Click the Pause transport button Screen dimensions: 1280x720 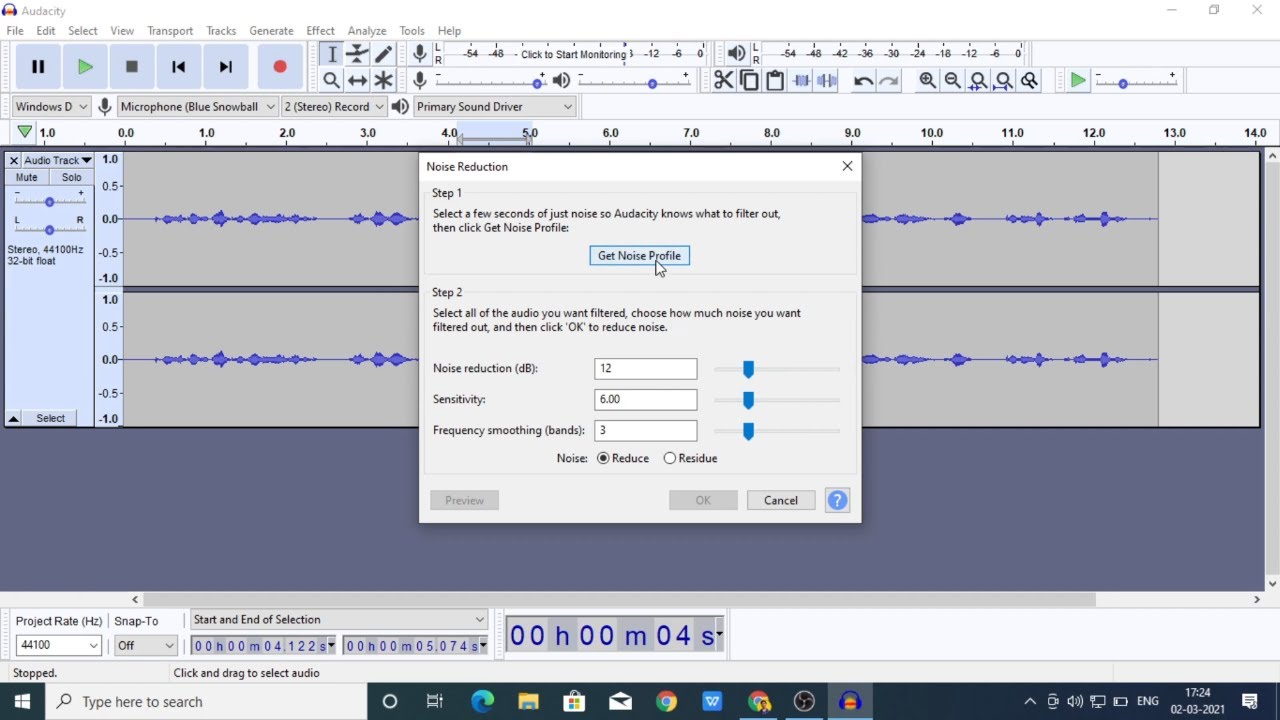point(38,67)
